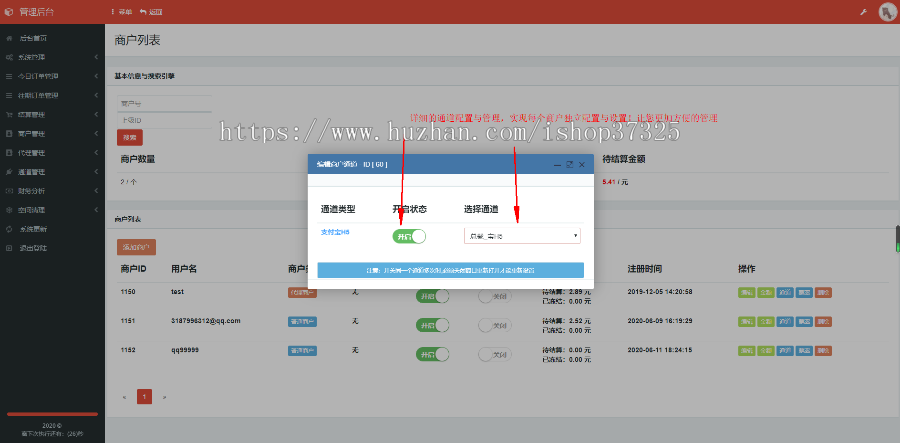Click the list icon beside 今日订单管理
900x443 pixels.
tap(9, 76)
